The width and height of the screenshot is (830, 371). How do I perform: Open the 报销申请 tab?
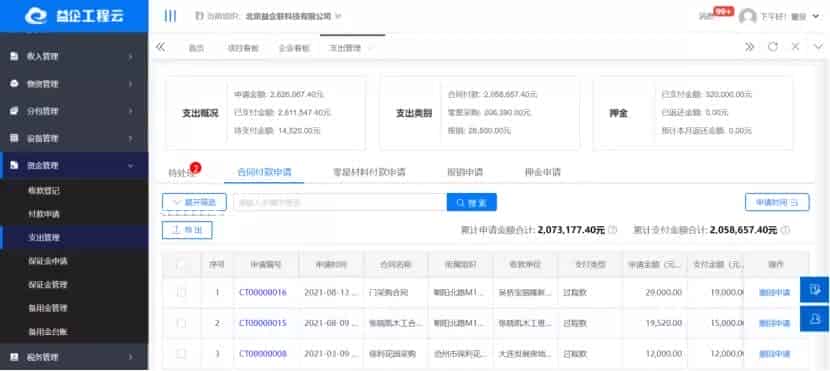click(465, 172)
